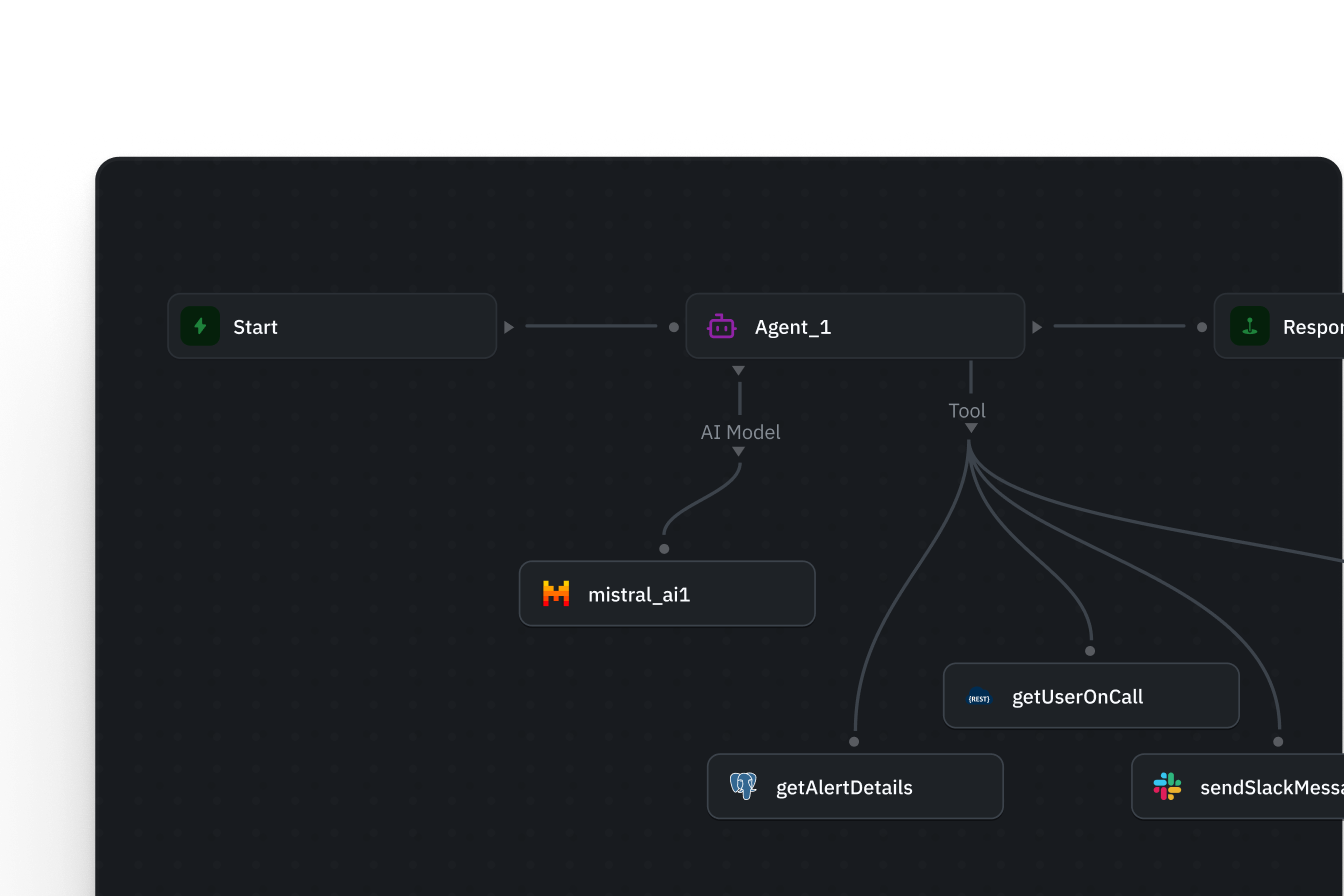Click the Tool connector label

967,411
